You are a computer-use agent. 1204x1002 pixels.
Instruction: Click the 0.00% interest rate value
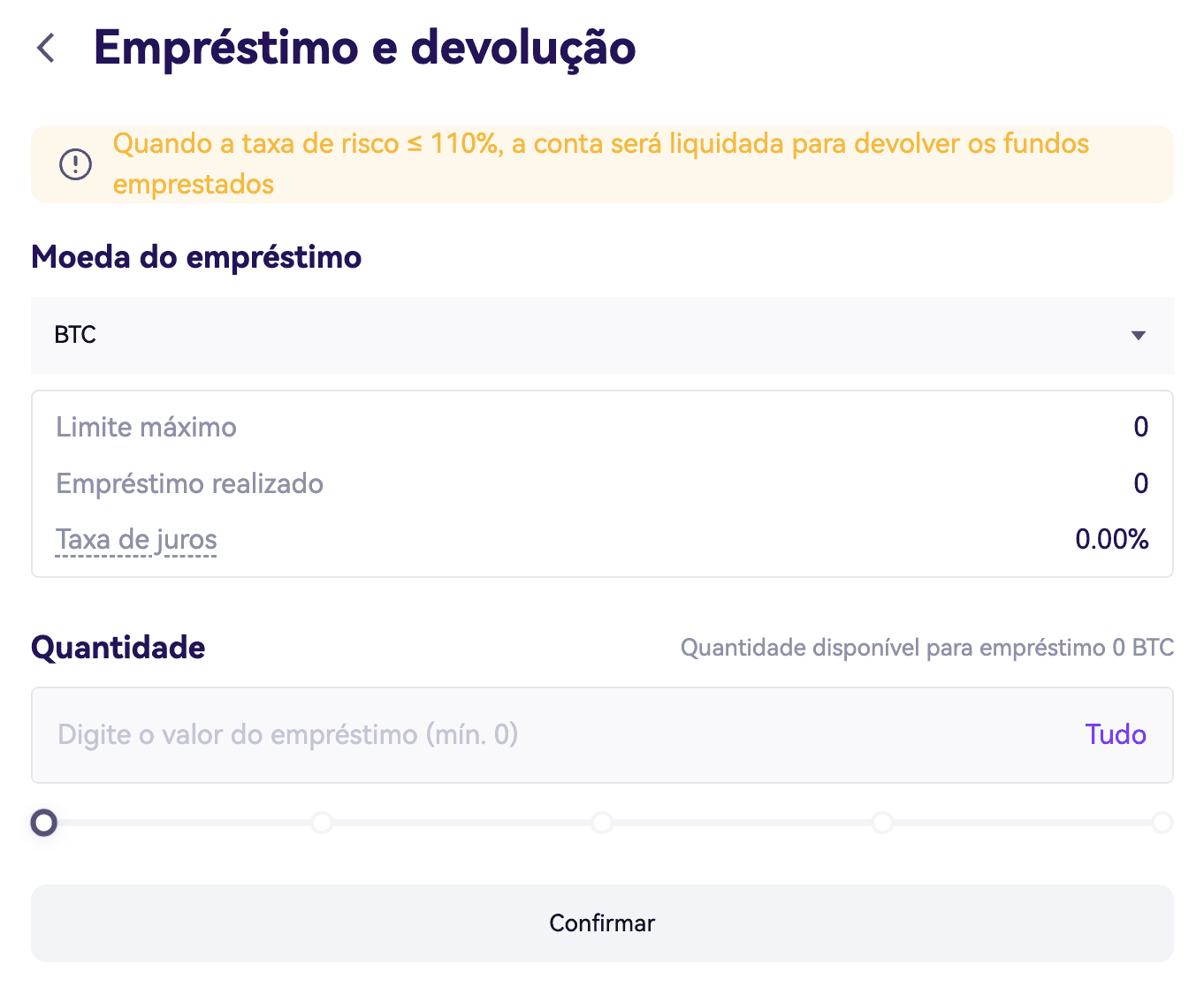(x=1111, y=540)
